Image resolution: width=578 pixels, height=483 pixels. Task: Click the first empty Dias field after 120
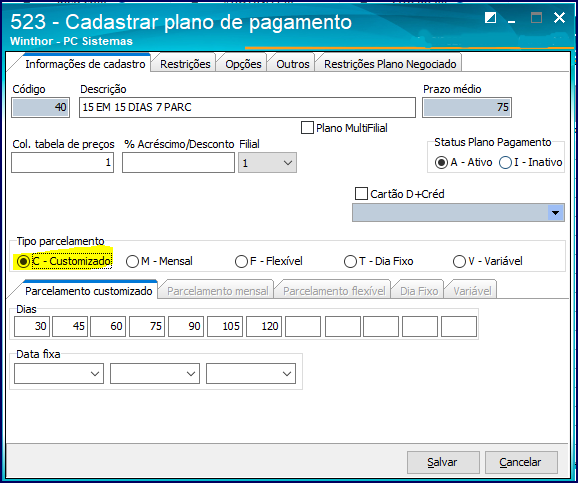click(x=303, y=326)
